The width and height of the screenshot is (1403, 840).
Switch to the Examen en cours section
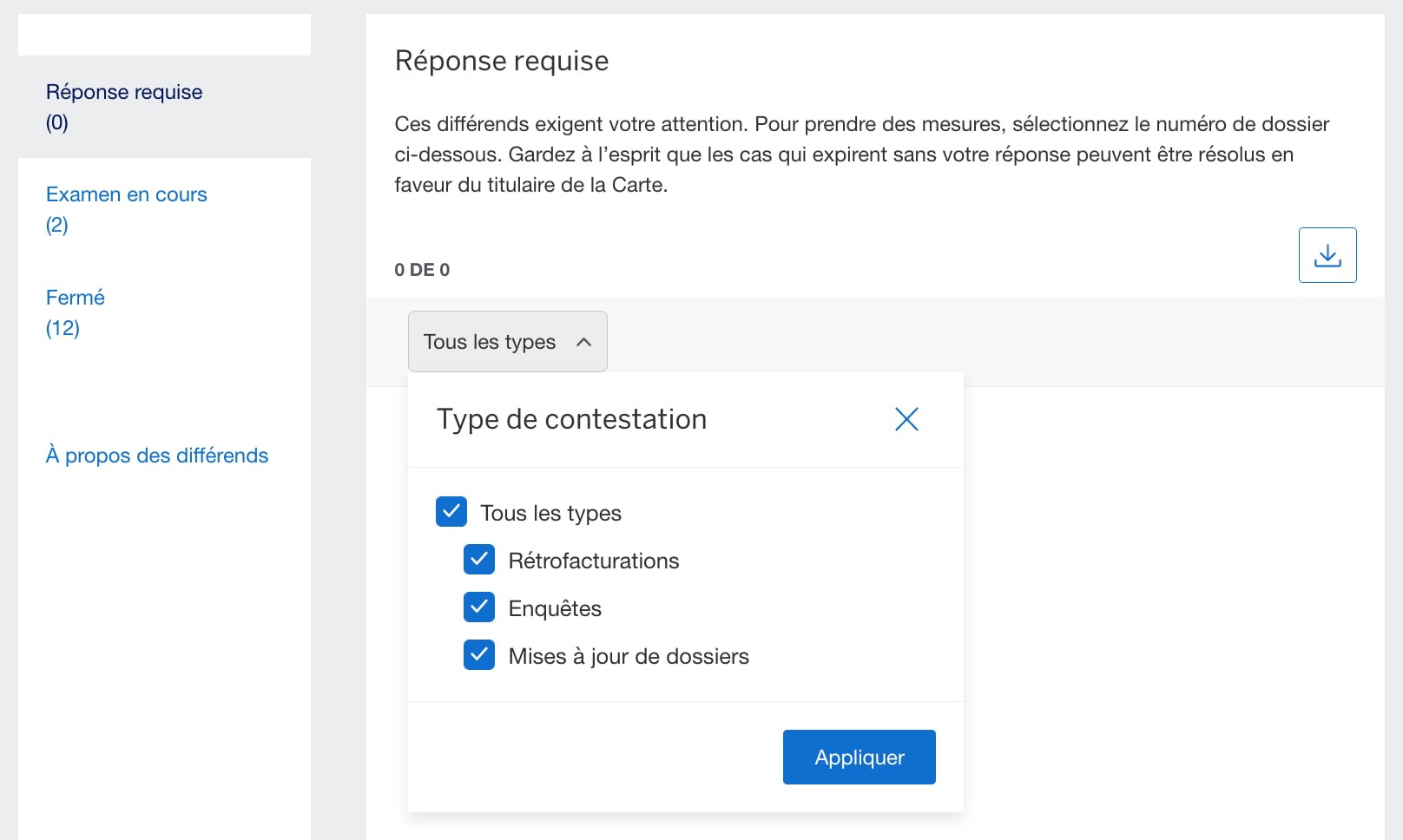pos(126,194)
